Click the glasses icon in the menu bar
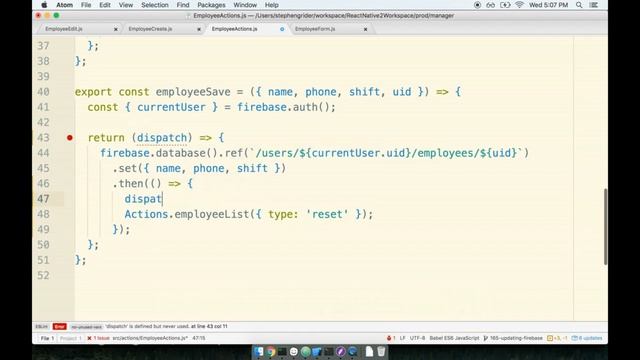640x360 pixels. point(491,5)
